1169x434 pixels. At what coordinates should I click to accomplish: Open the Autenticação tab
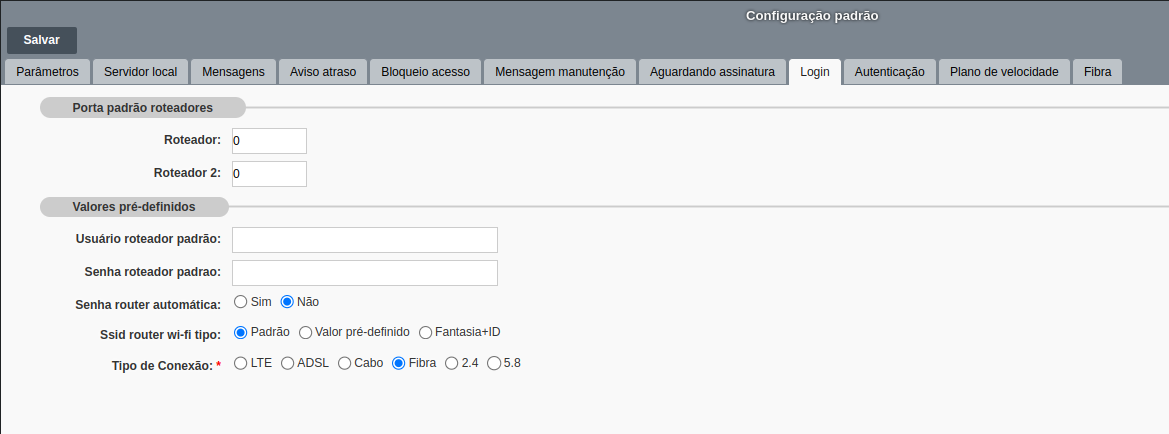coord(889,72)
